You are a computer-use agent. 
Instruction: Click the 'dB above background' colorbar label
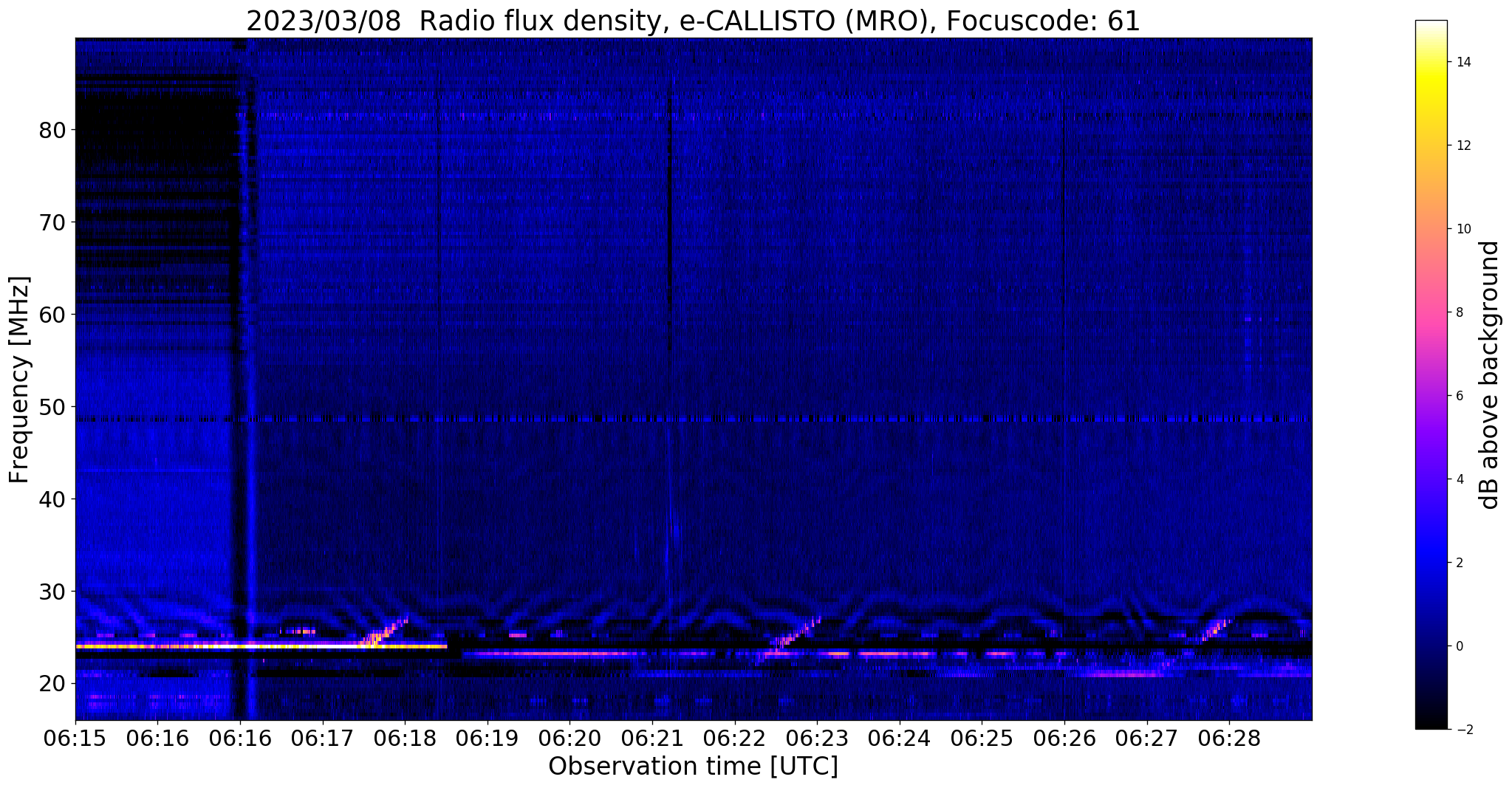pyautogui.click(x=1491, y=374)
